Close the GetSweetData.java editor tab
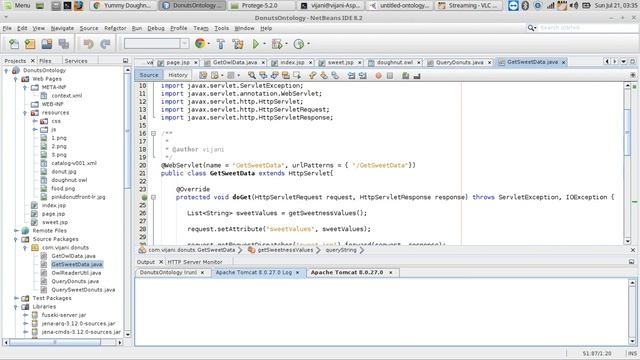The image size is (640, 360). 563,62
